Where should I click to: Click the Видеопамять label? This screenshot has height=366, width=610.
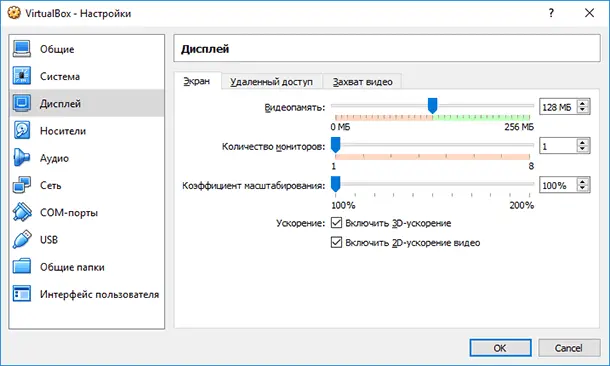tap(295, 107)
